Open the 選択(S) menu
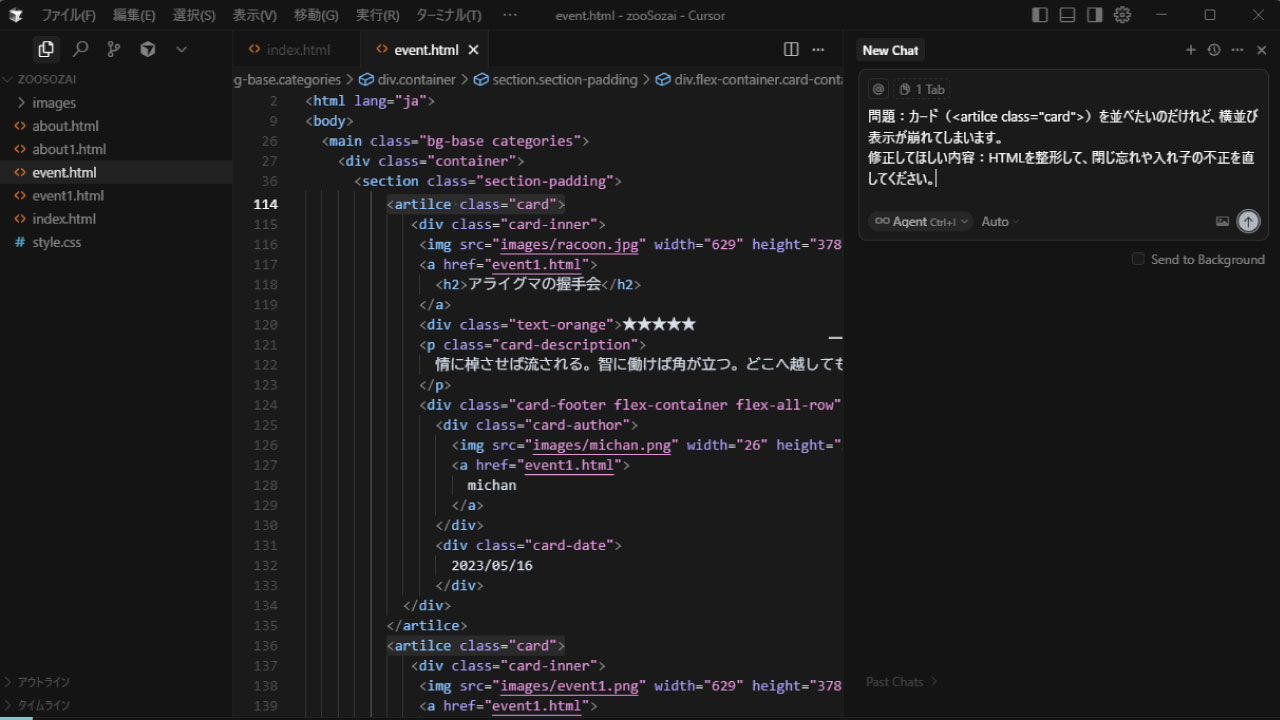This screenshot has width=1280, height=720. tap(194, 15)
